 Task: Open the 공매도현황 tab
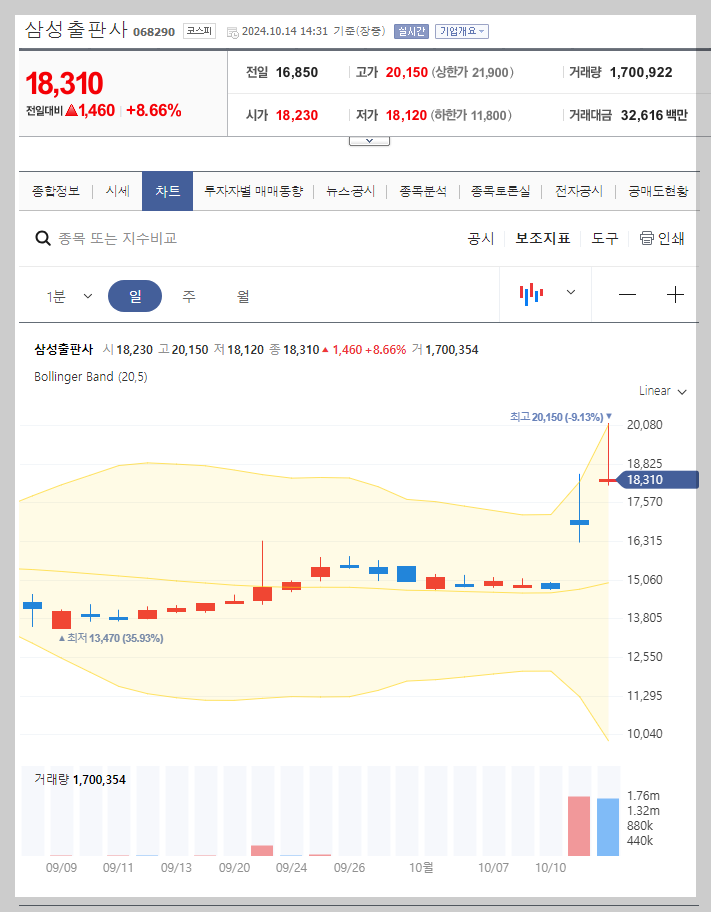[657, 191]
